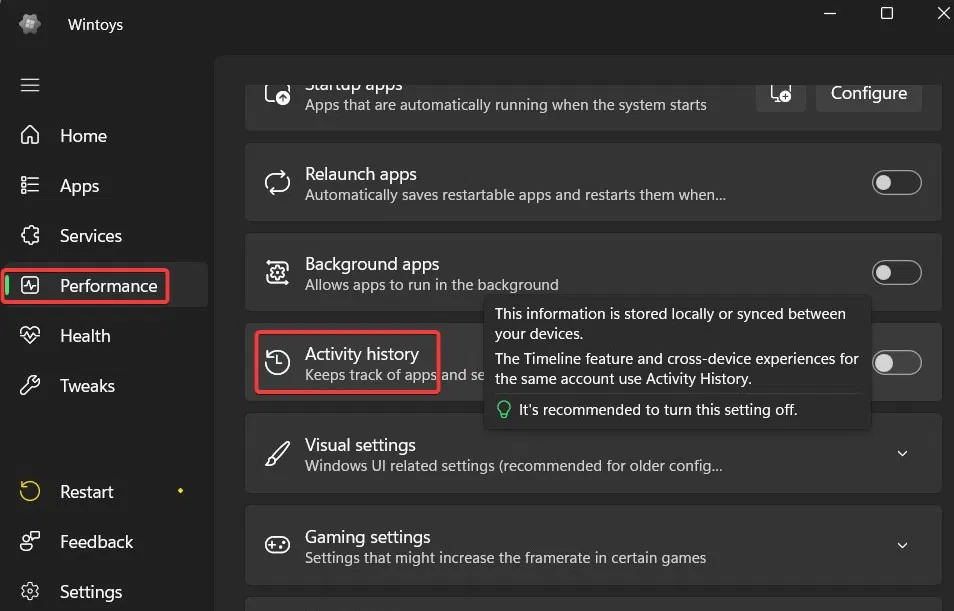Expand the Gaming settings chevron
The height and width of the screenshot is (611, 954).
click(x=902, y=546)
